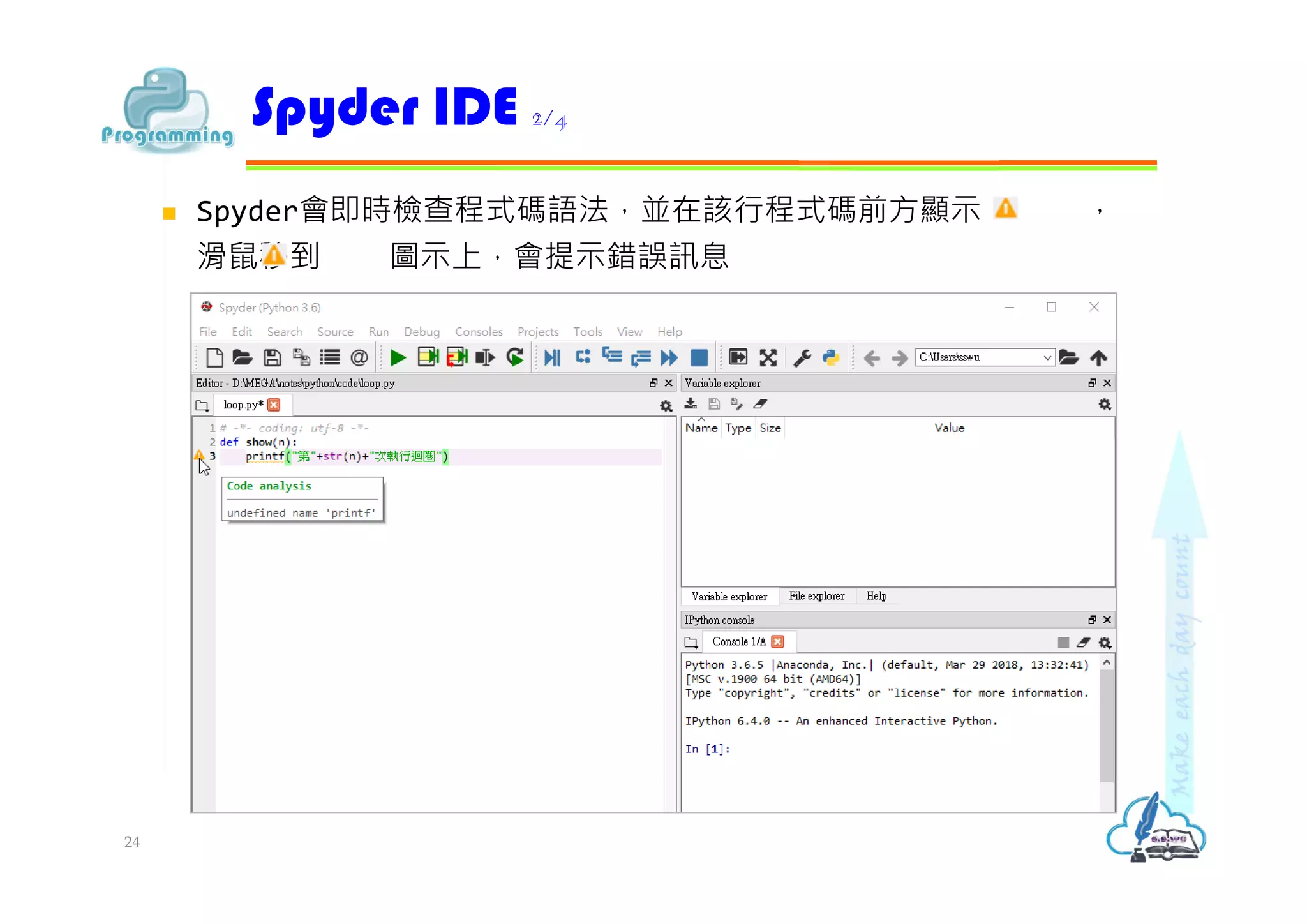This screenshot has height=924, width=1307.
Task: Click Re-run last script icon
Action: [x=515, y=358]
